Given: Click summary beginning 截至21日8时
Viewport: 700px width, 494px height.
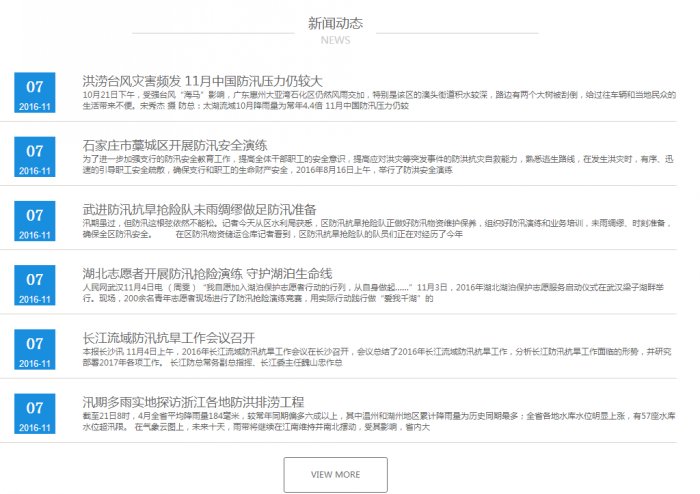Looking at the screenshot, I should [378, 420].
